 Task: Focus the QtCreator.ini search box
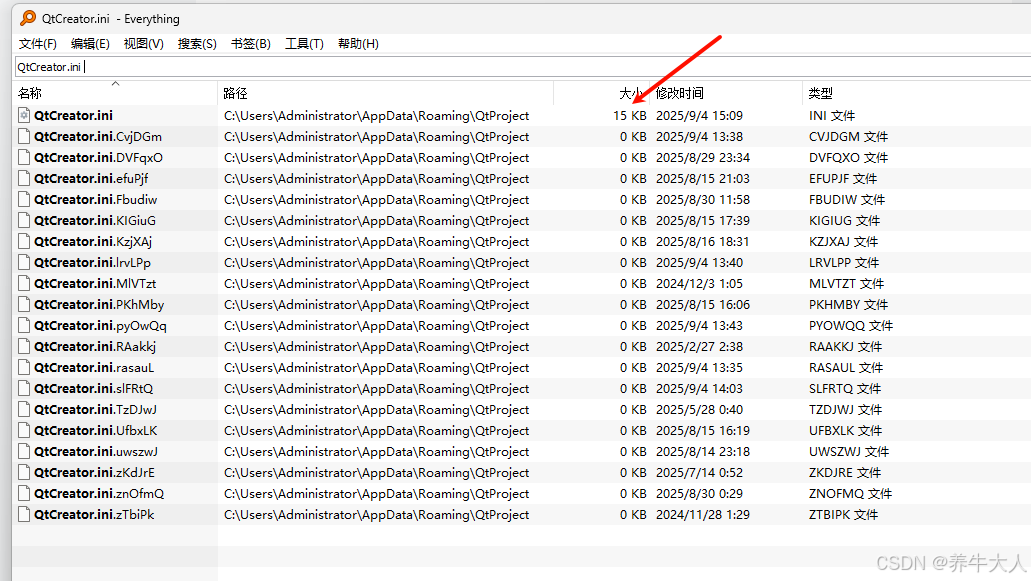pos(523,67)
